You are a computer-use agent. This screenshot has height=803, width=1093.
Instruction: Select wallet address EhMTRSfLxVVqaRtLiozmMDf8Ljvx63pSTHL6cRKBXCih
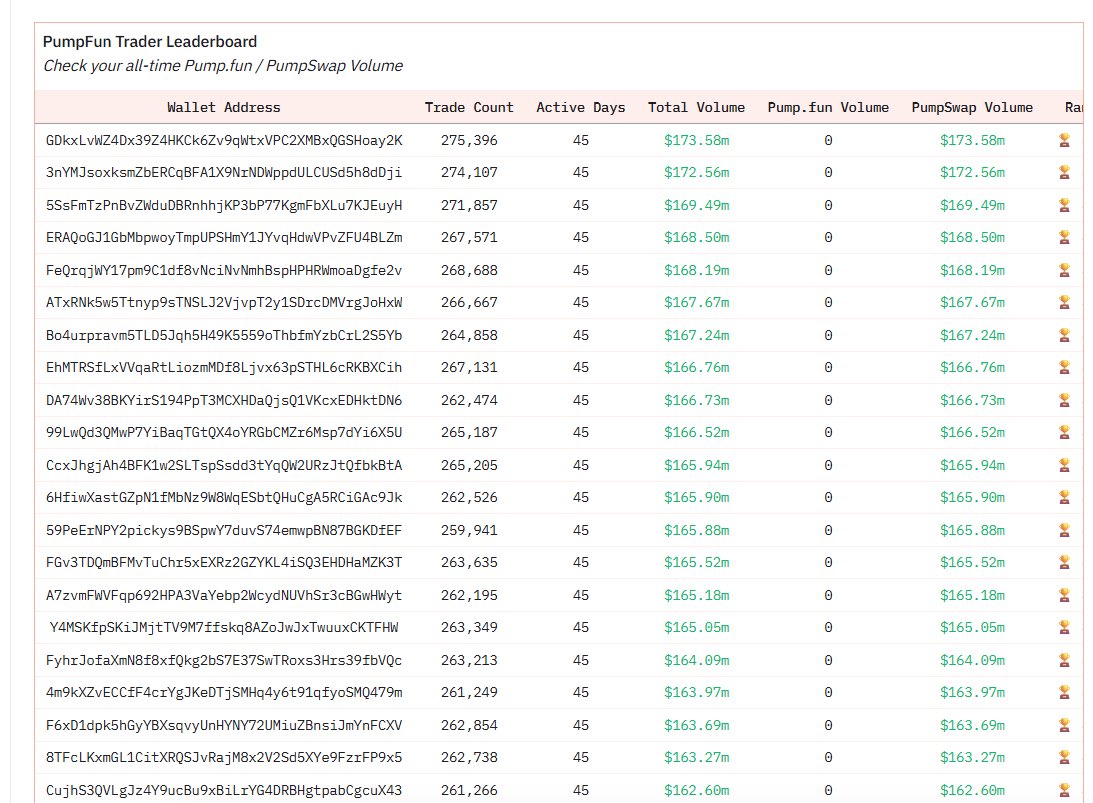pyautogui.click(x=224, y=367)
